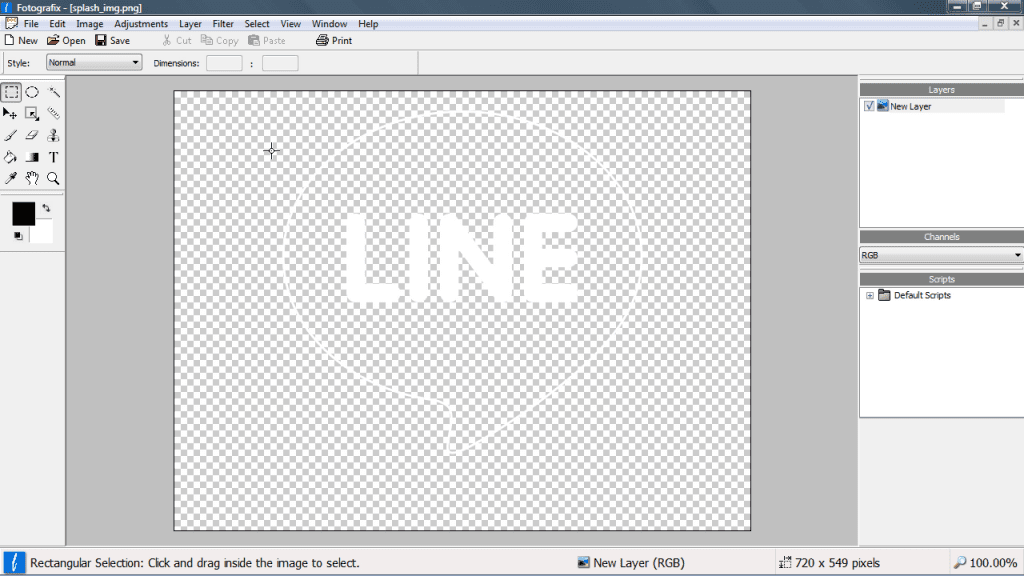Select the Paintbrush tool

pos(10,135)
